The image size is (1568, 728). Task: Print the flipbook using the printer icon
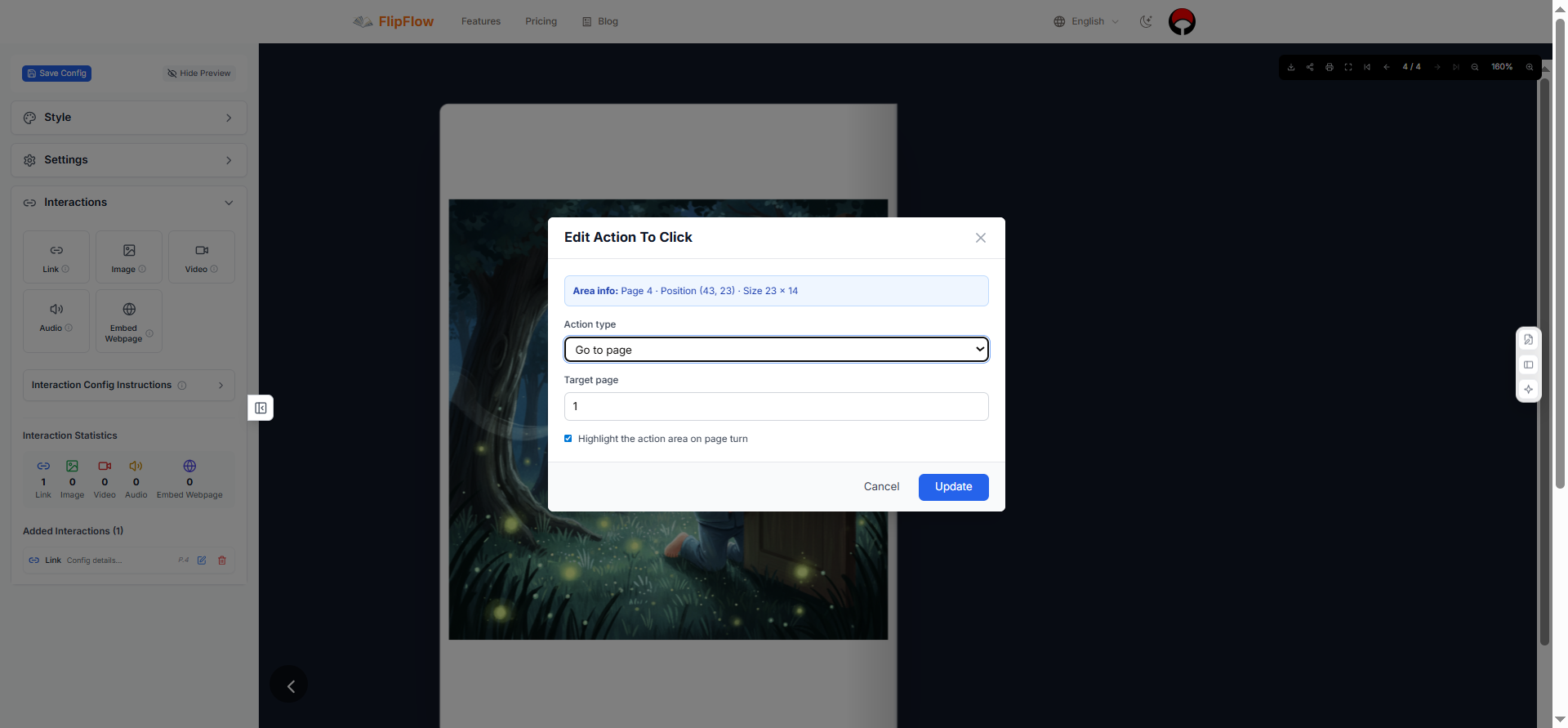[x=1330, y=67]
